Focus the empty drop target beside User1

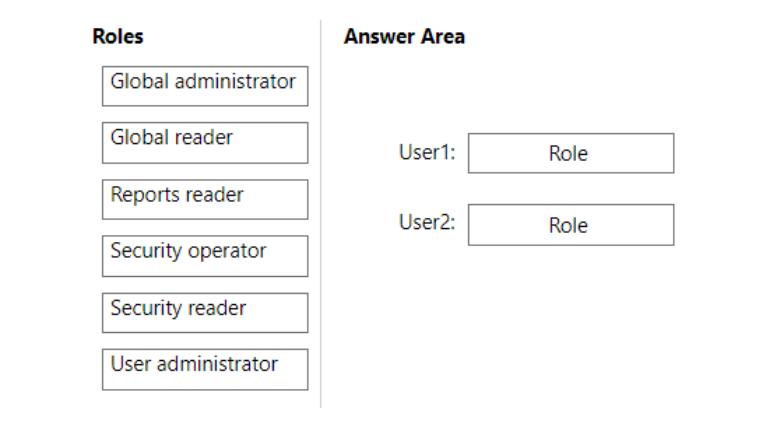tap(570, 153)
